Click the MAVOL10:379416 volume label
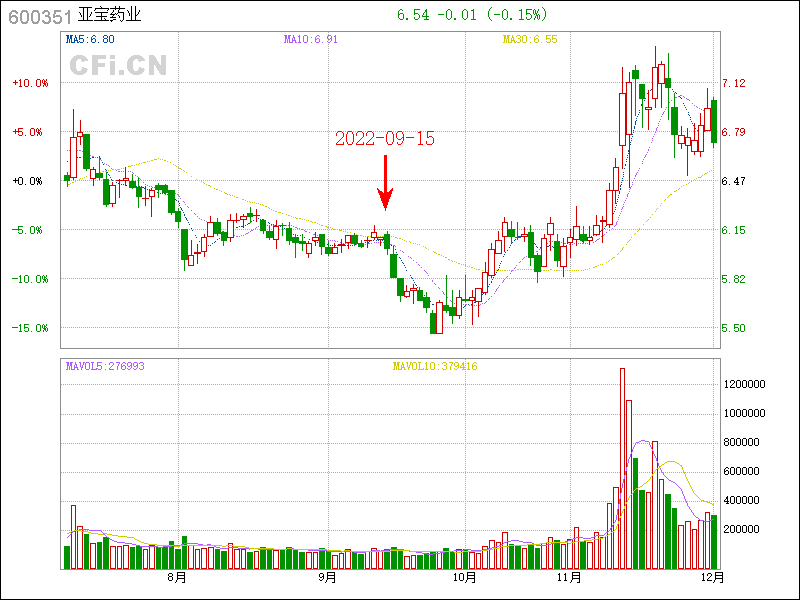 (x=434, y=366)
